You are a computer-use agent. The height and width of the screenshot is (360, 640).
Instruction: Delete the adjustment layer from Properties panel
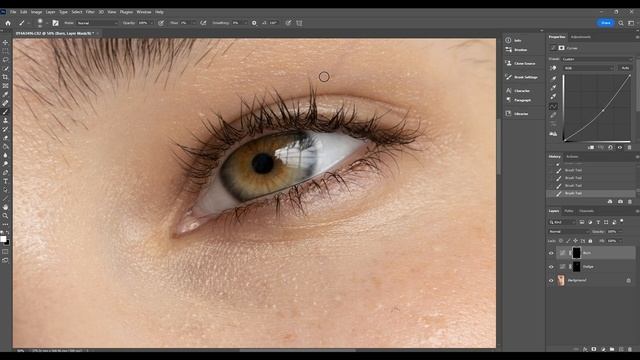tap(629, 147)
